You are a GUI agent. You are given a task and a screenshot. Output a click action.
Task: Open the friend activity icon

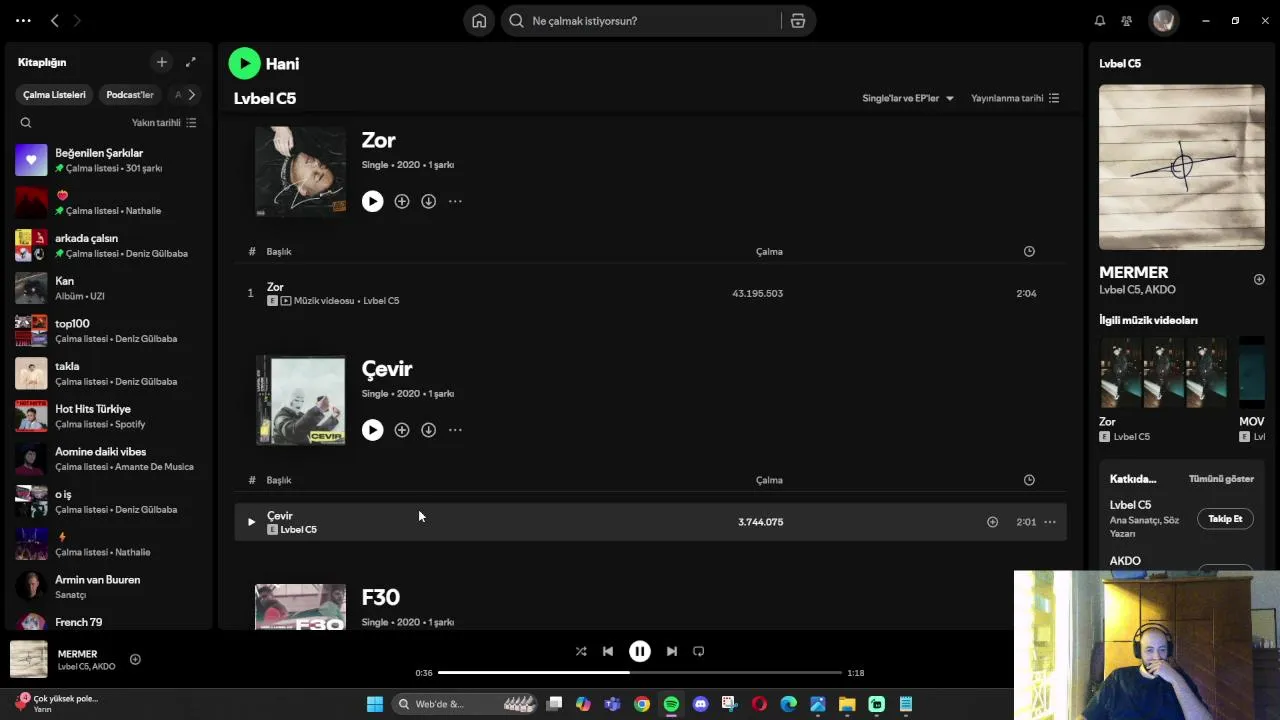coord(1127,21)
